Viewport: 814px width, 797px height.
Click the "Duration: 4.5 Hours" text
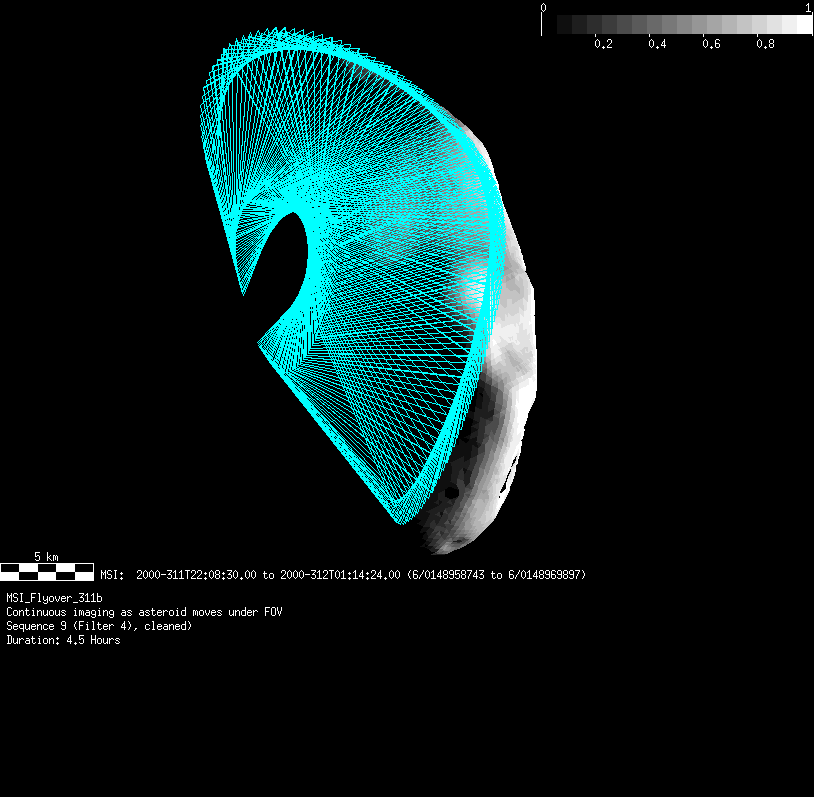point(63,640)
